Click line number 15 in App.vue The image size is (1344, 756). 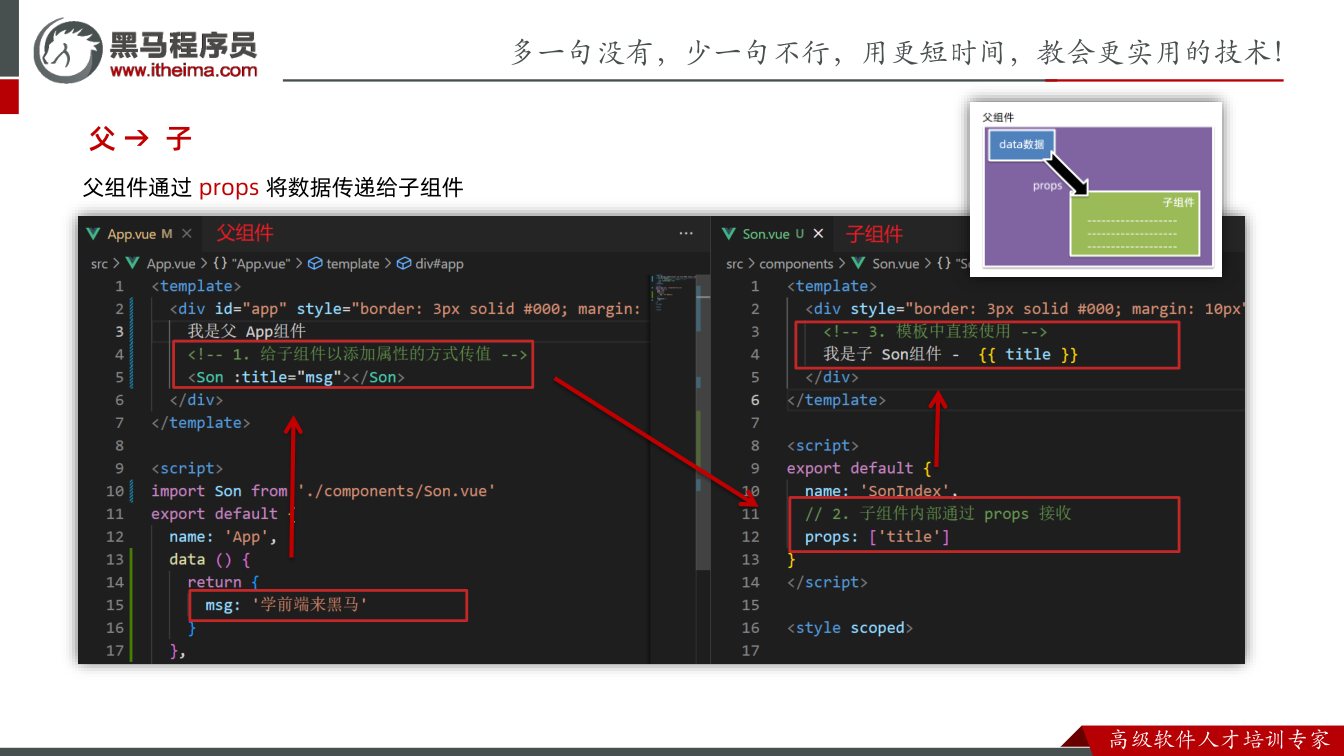coord(115,605)
